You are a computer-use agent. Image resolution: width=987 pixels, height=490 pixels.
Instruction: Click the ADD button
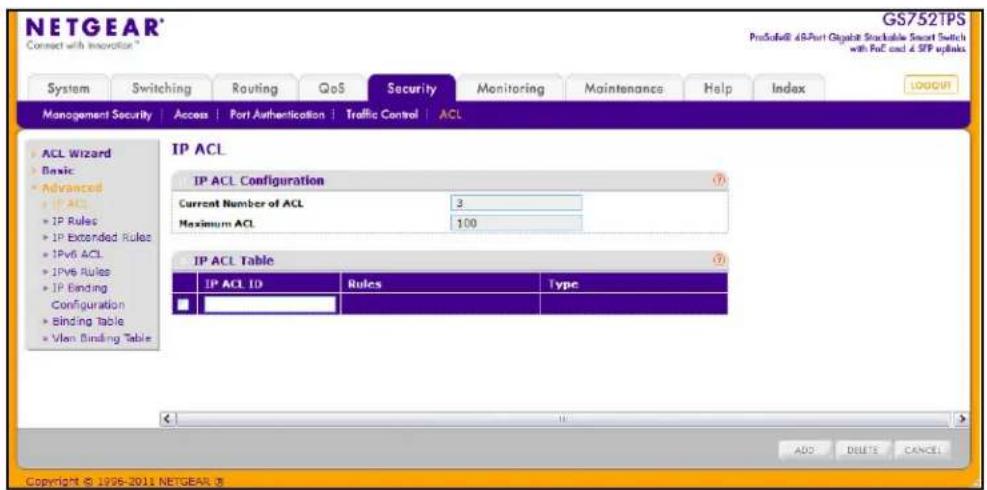click(805, 450)
